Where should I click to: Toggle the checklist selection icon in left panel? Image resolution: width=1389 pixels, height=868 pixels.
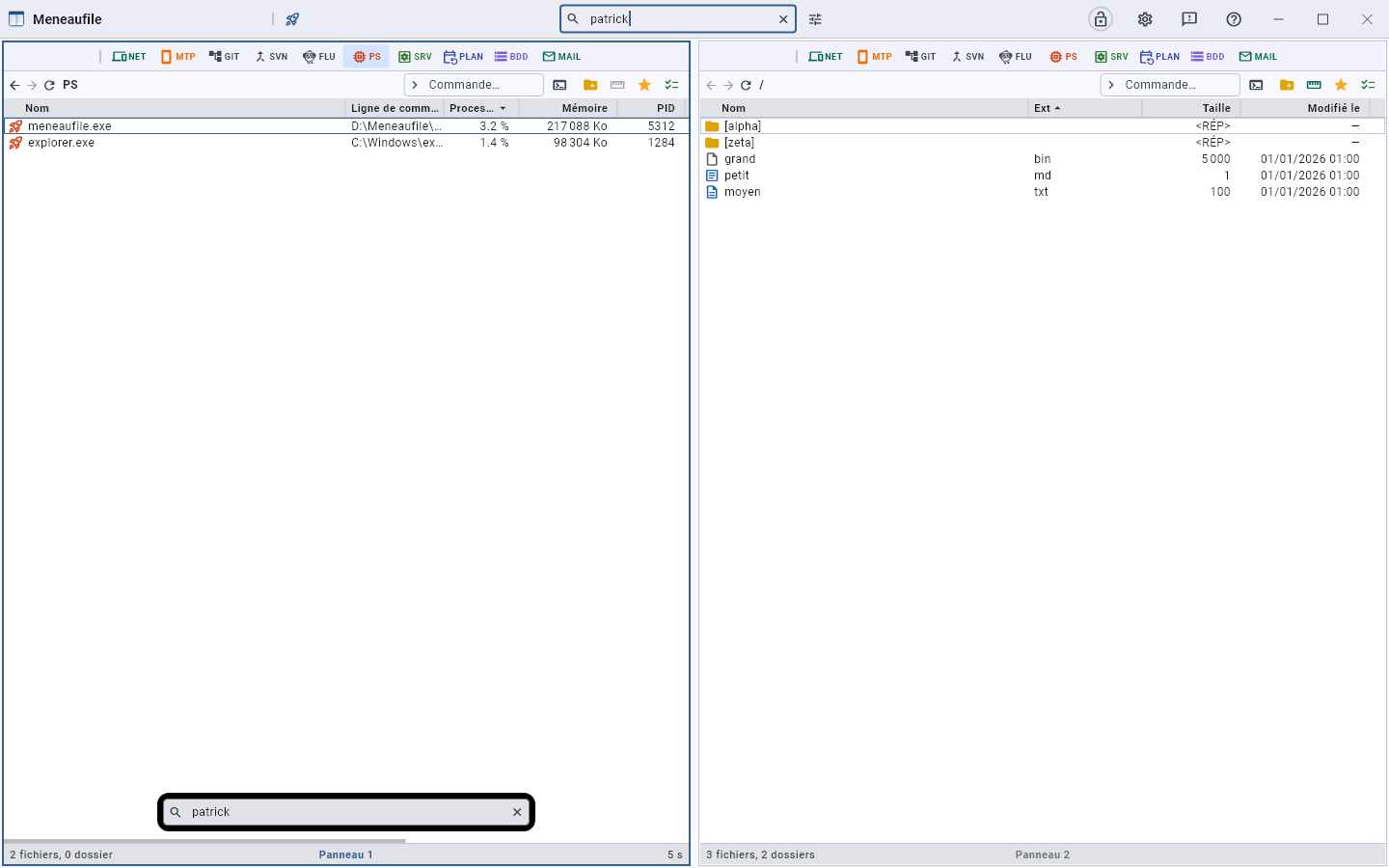[671, 85]
